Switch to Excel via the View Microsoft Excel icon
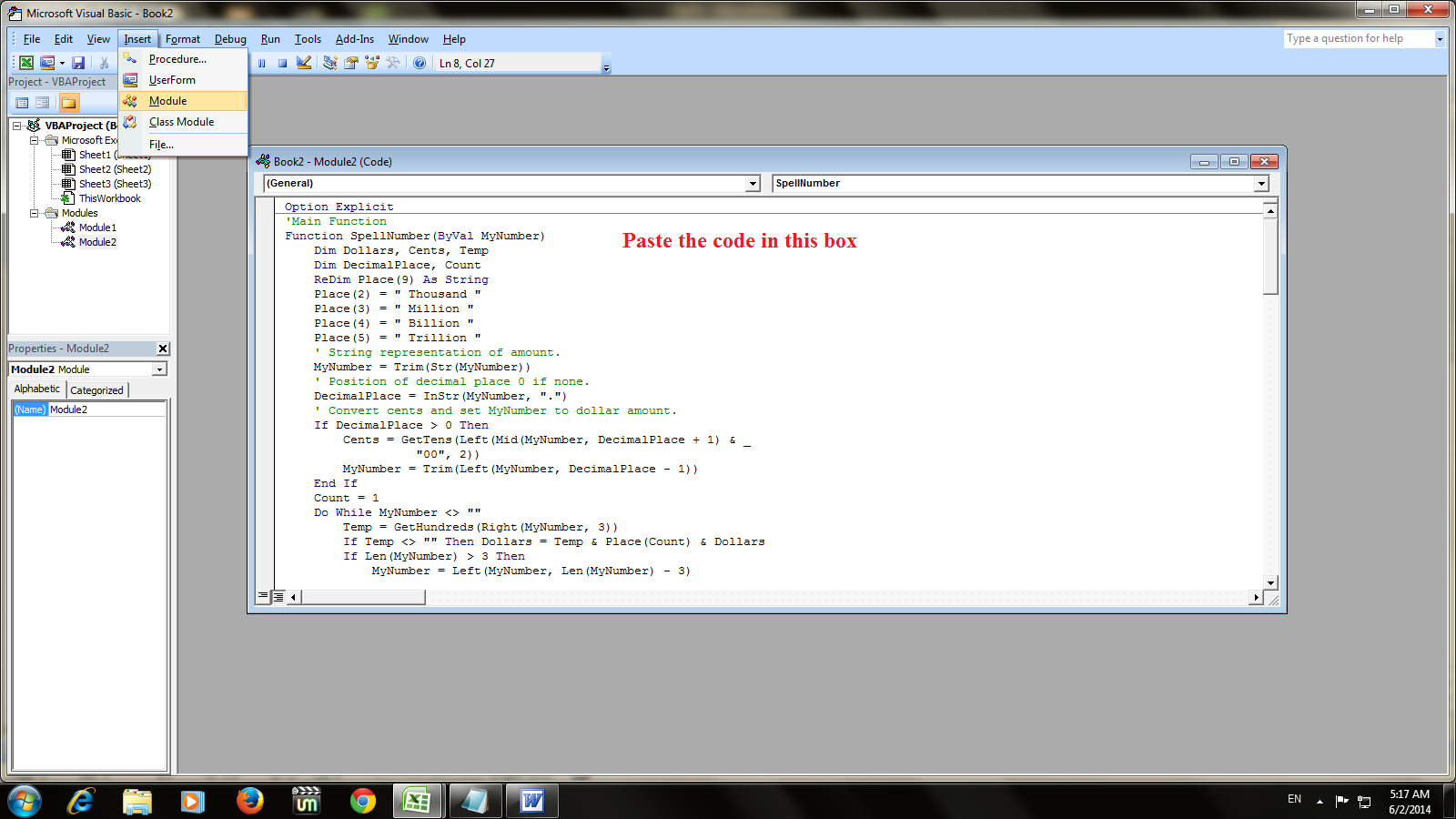 tap(26, 63)
